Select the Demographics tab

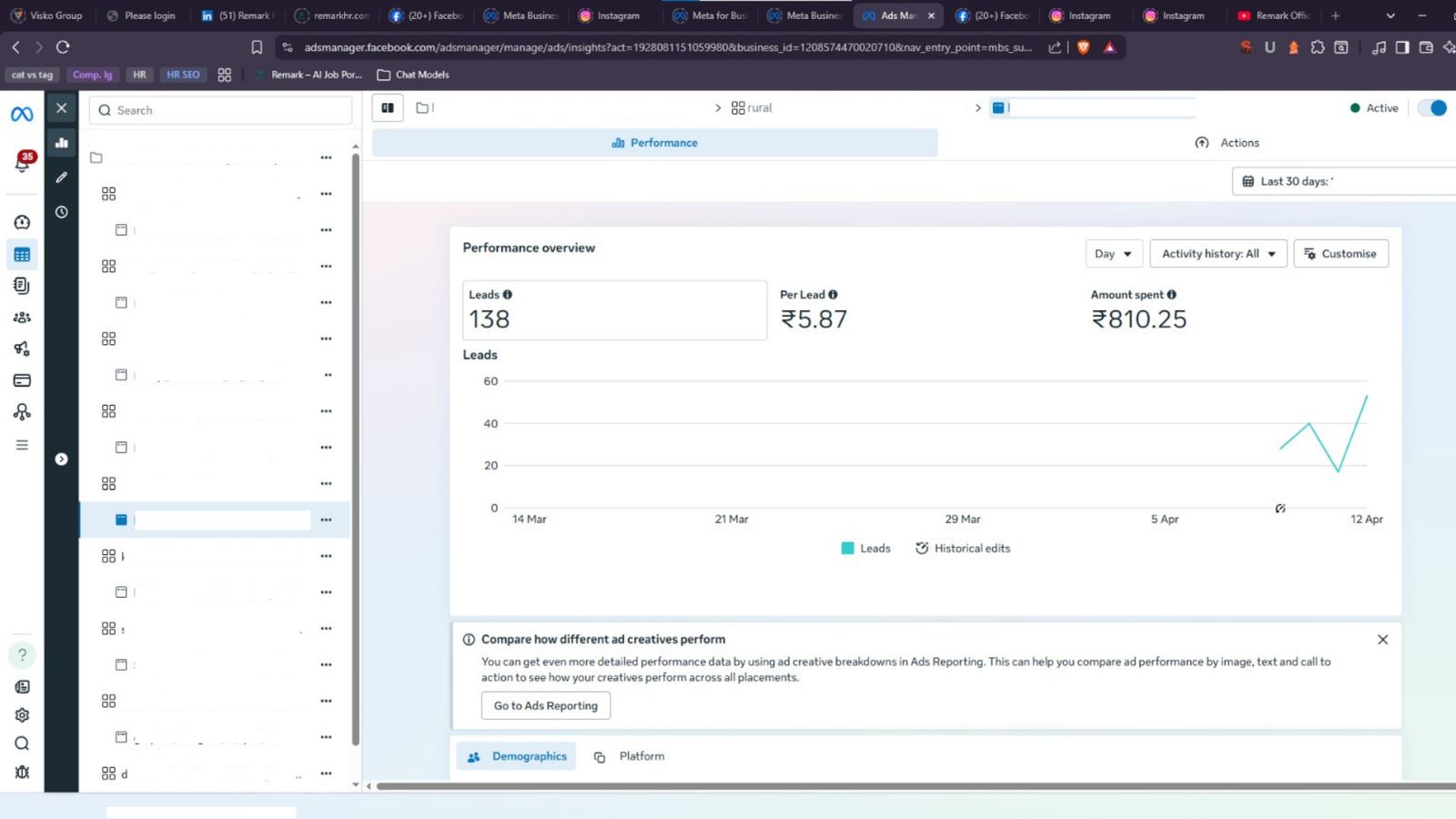coord(517,756)
